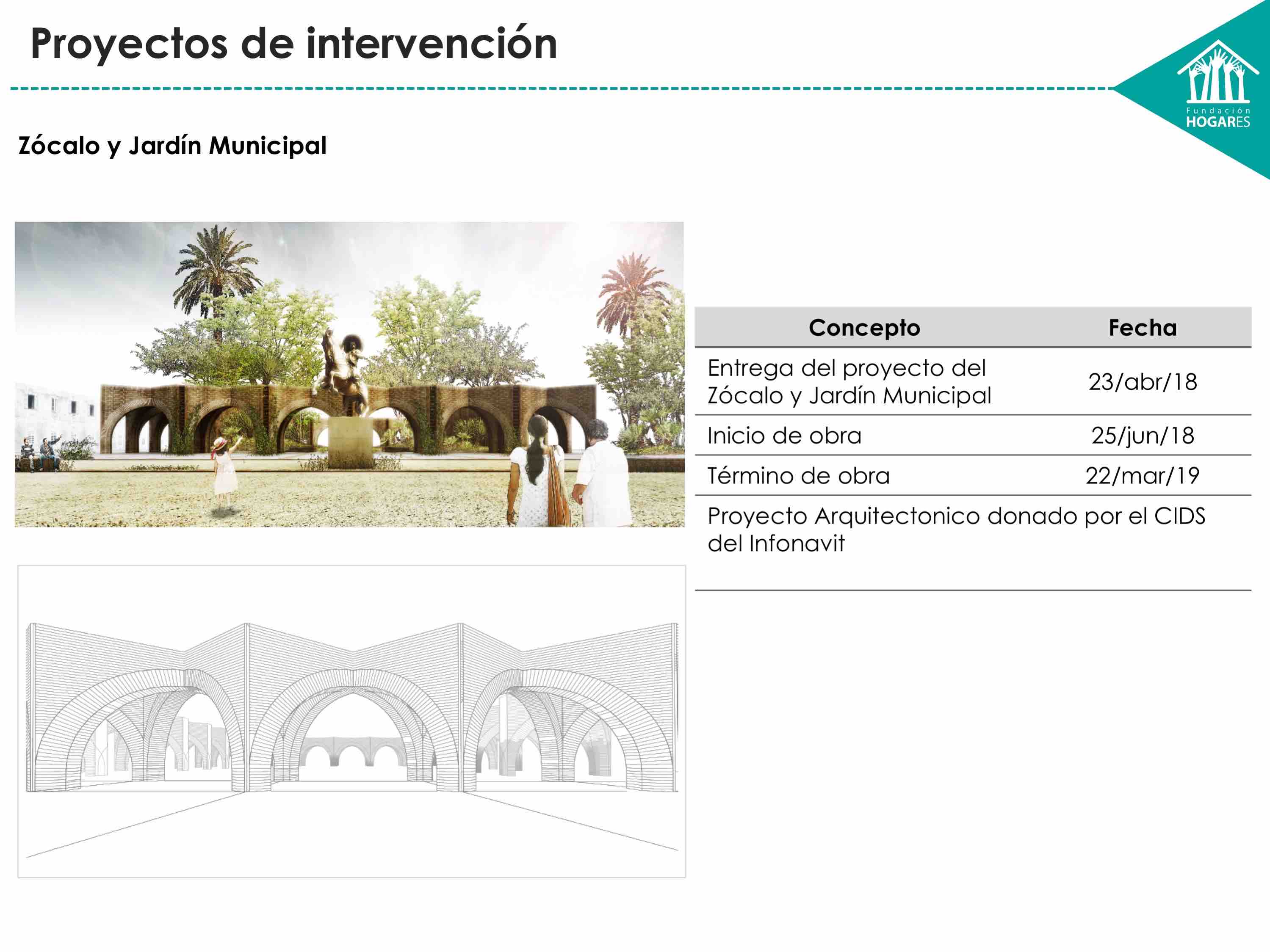The width and height of the screenshot is (1270, 952).
Task: Click the Concepto column header
Action: [864, 328]
